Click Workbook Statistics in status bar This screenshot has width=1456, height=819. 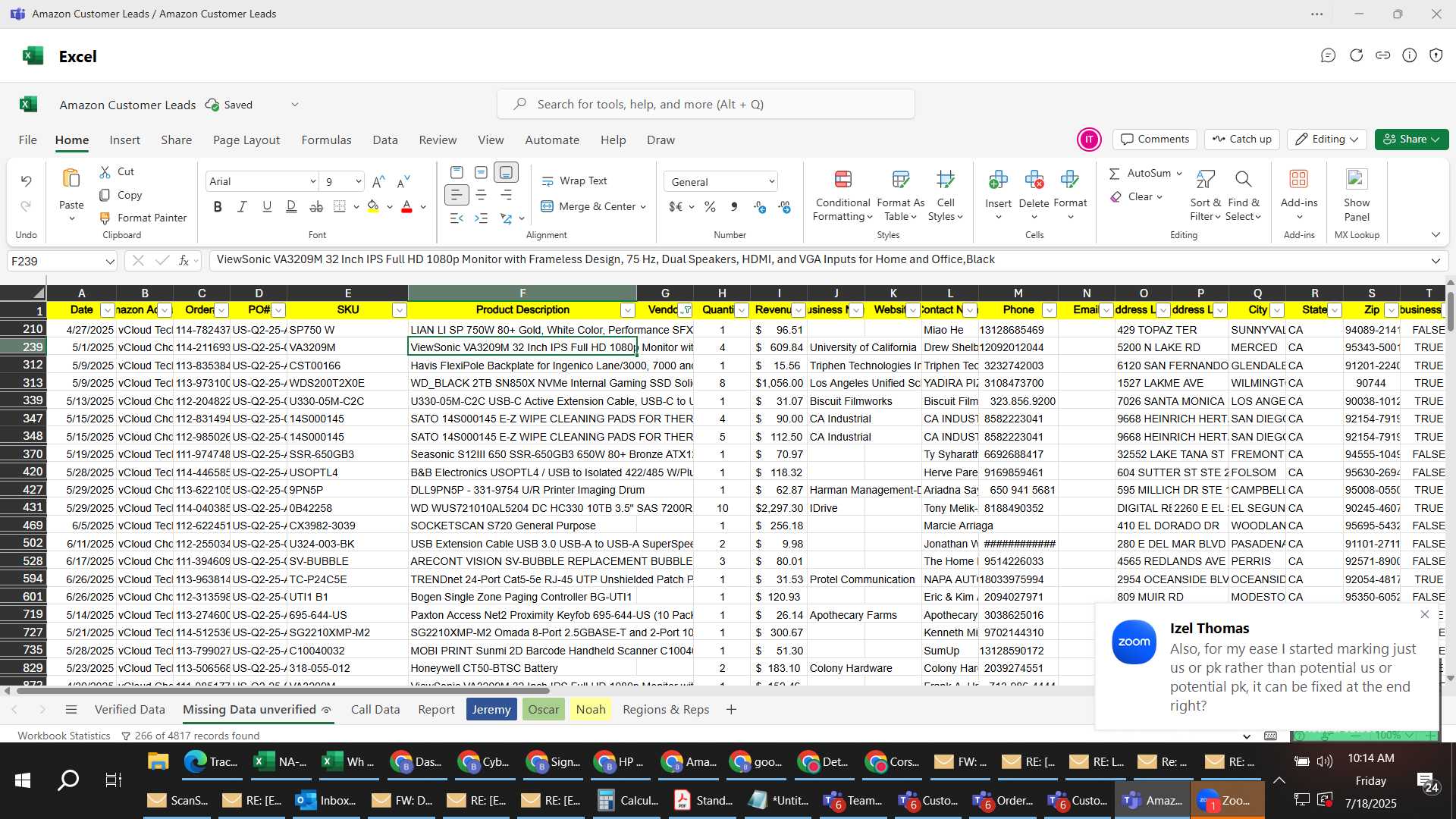(x=64, y=736)
